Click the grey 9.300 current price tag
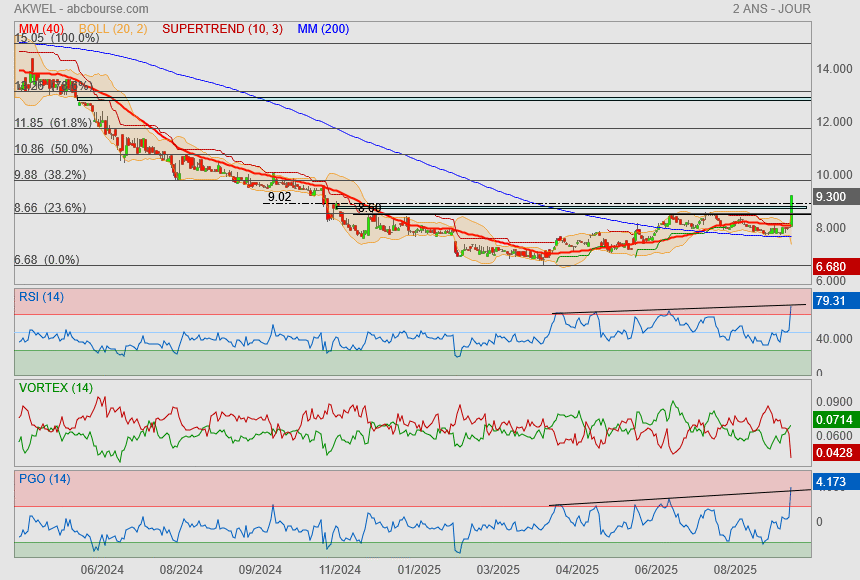 click(833, 198)
